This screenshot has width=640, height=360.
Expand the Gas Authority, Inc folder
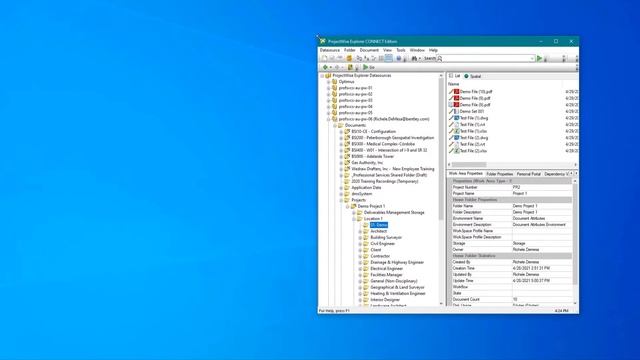(x=341, y=162)
